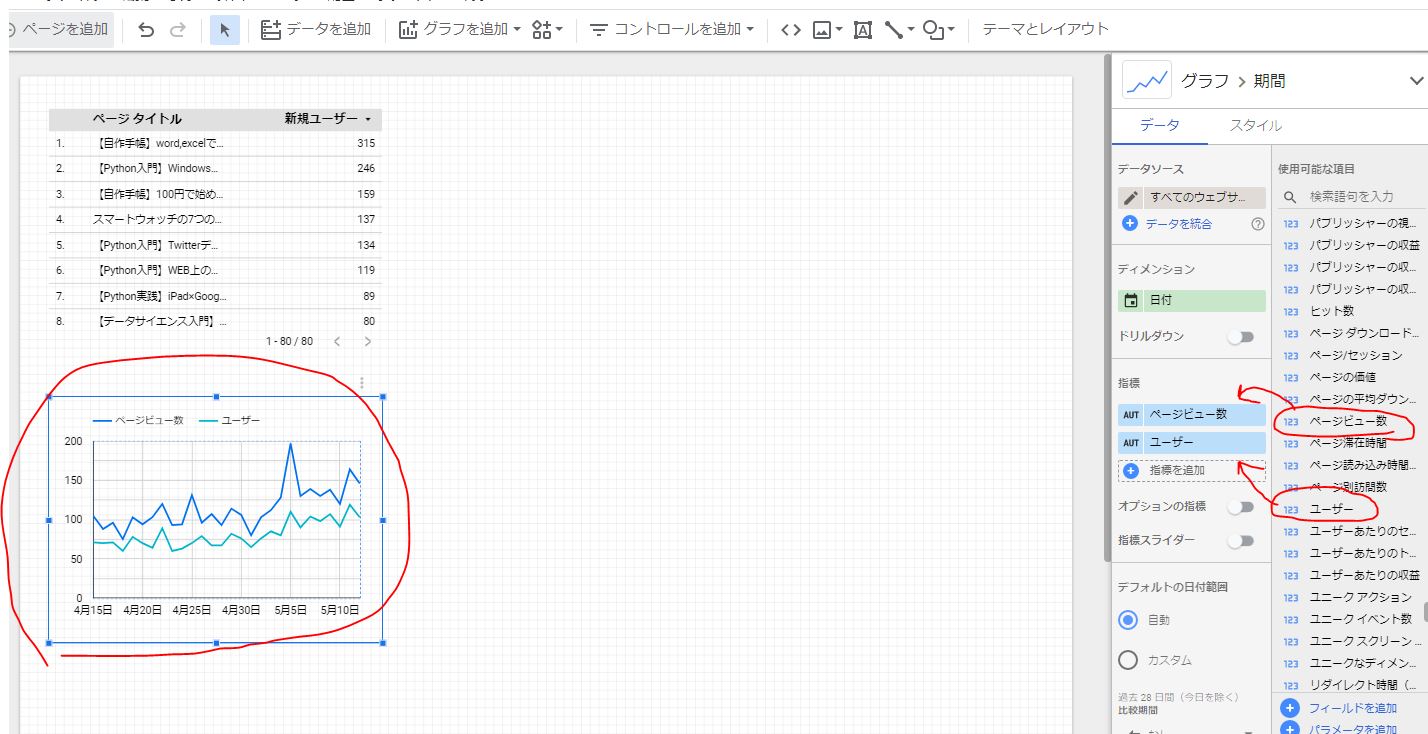Click the データを統合 link
1428x734 pixels.
coord(1179,224)
